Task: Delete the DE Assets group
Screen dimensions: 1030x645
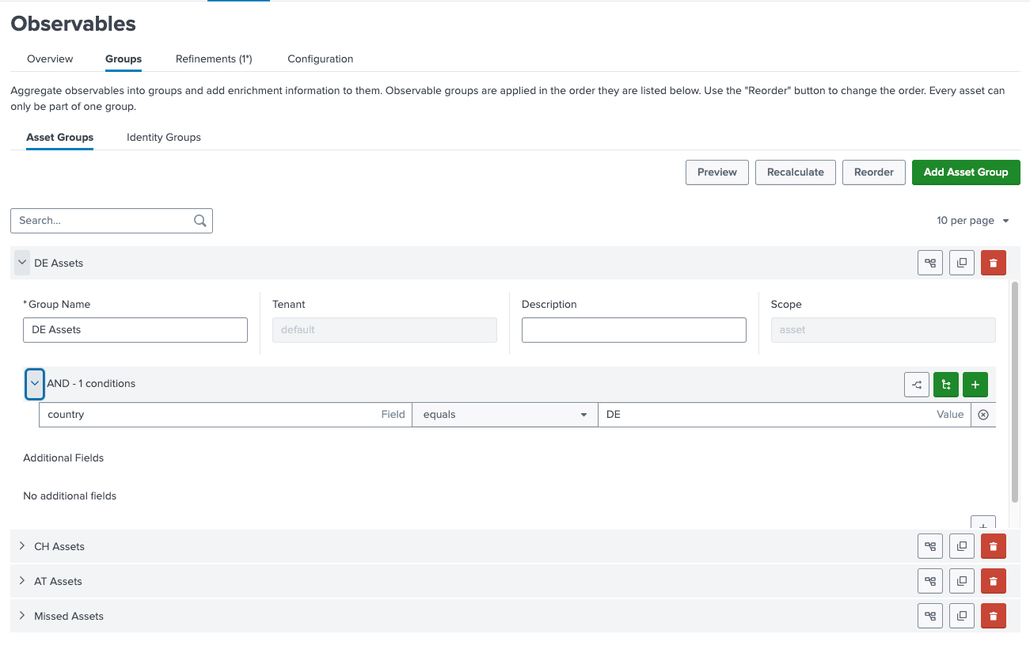Action: click(x=992, y=263)
